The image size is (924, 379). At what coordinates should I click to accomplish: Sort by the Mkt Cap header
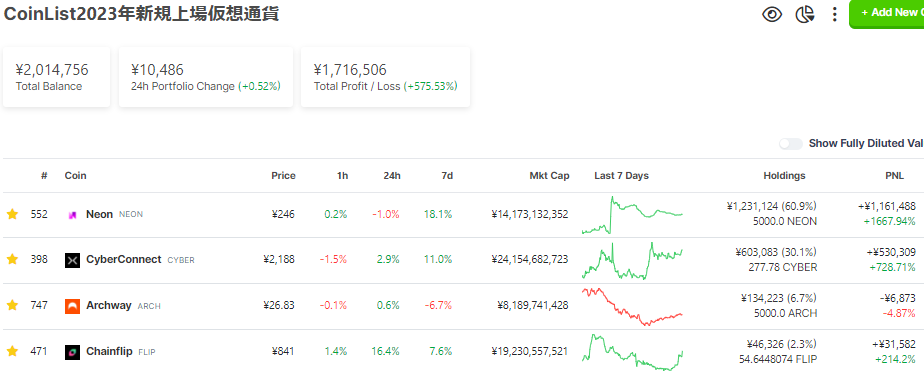[x=549, y=176]
